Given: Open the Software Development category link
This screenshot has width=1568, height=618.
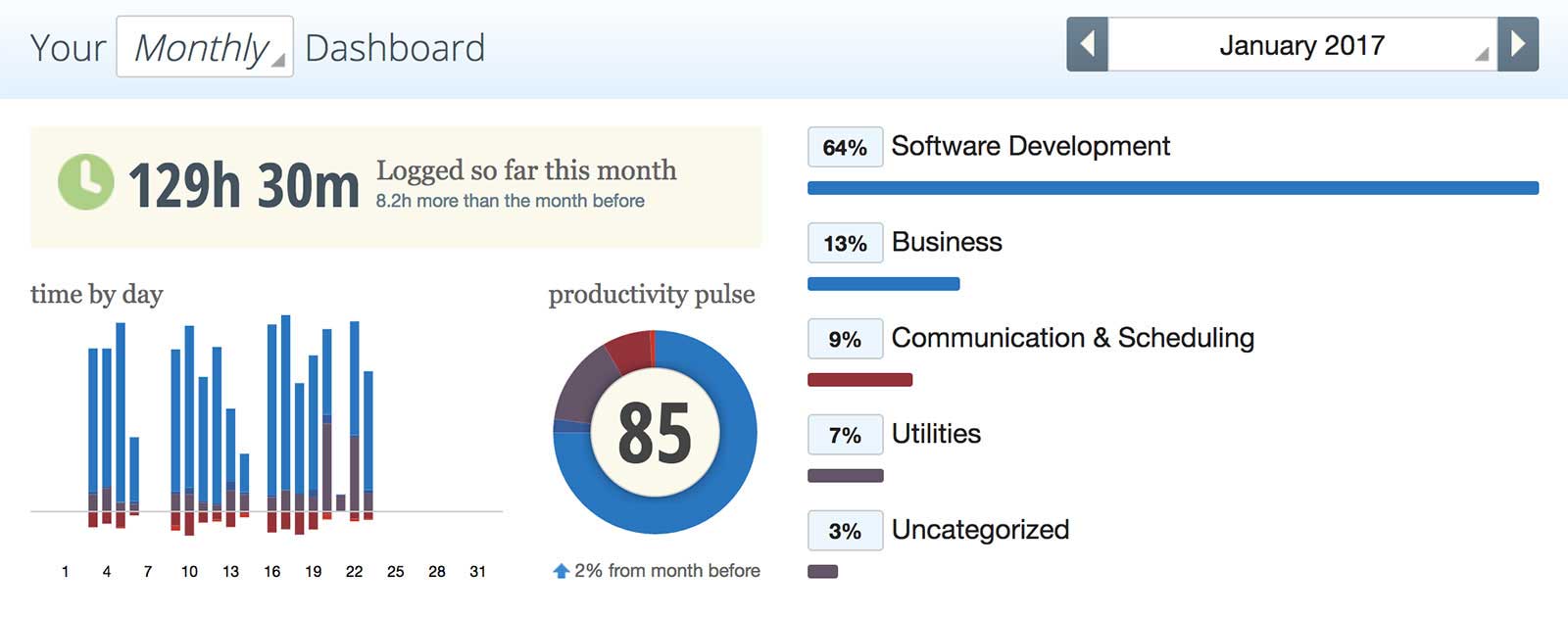Looking at the screenshot, I should pos(1030,146).
